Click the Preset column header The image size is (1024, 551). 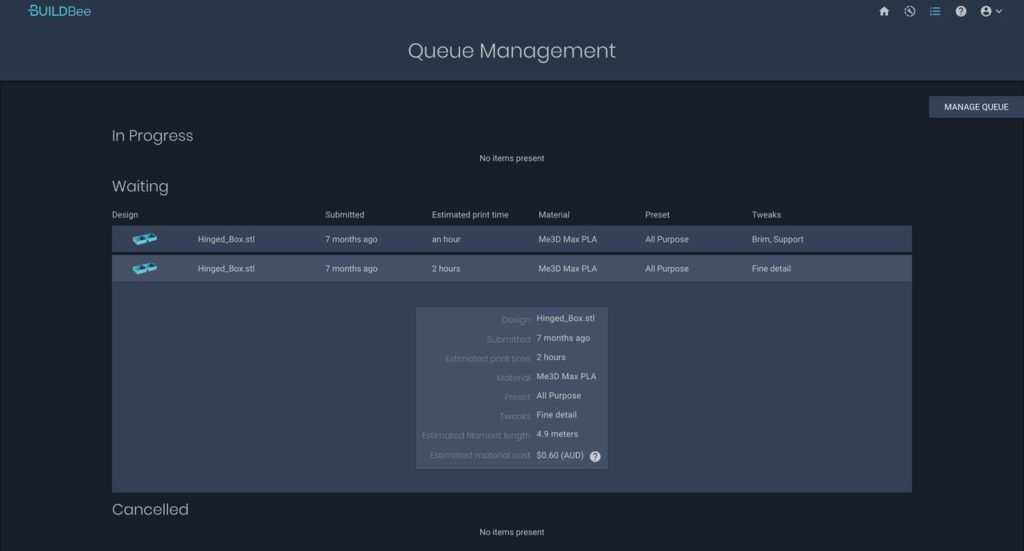657,214
